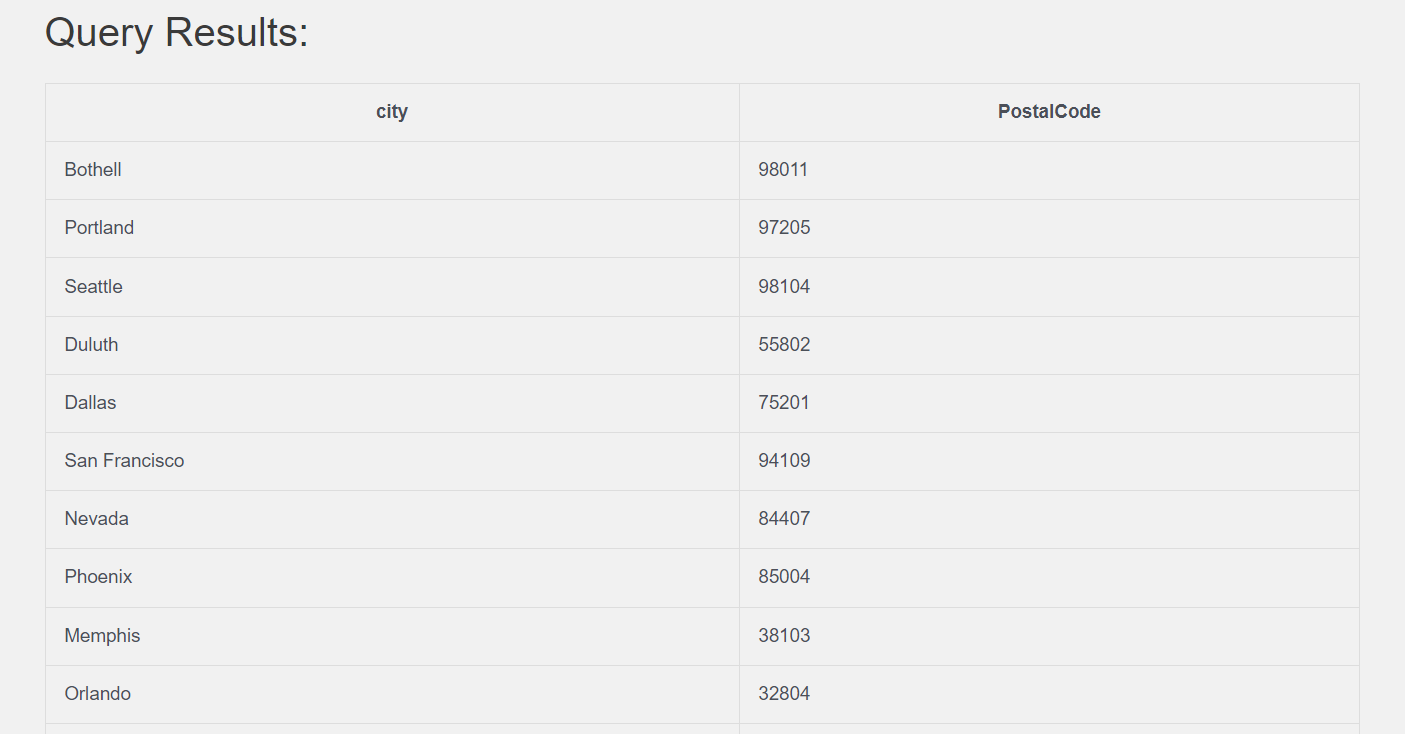The image size is (1405, 734).
Task: Click postal code 75201
Action: coord(784,403)
